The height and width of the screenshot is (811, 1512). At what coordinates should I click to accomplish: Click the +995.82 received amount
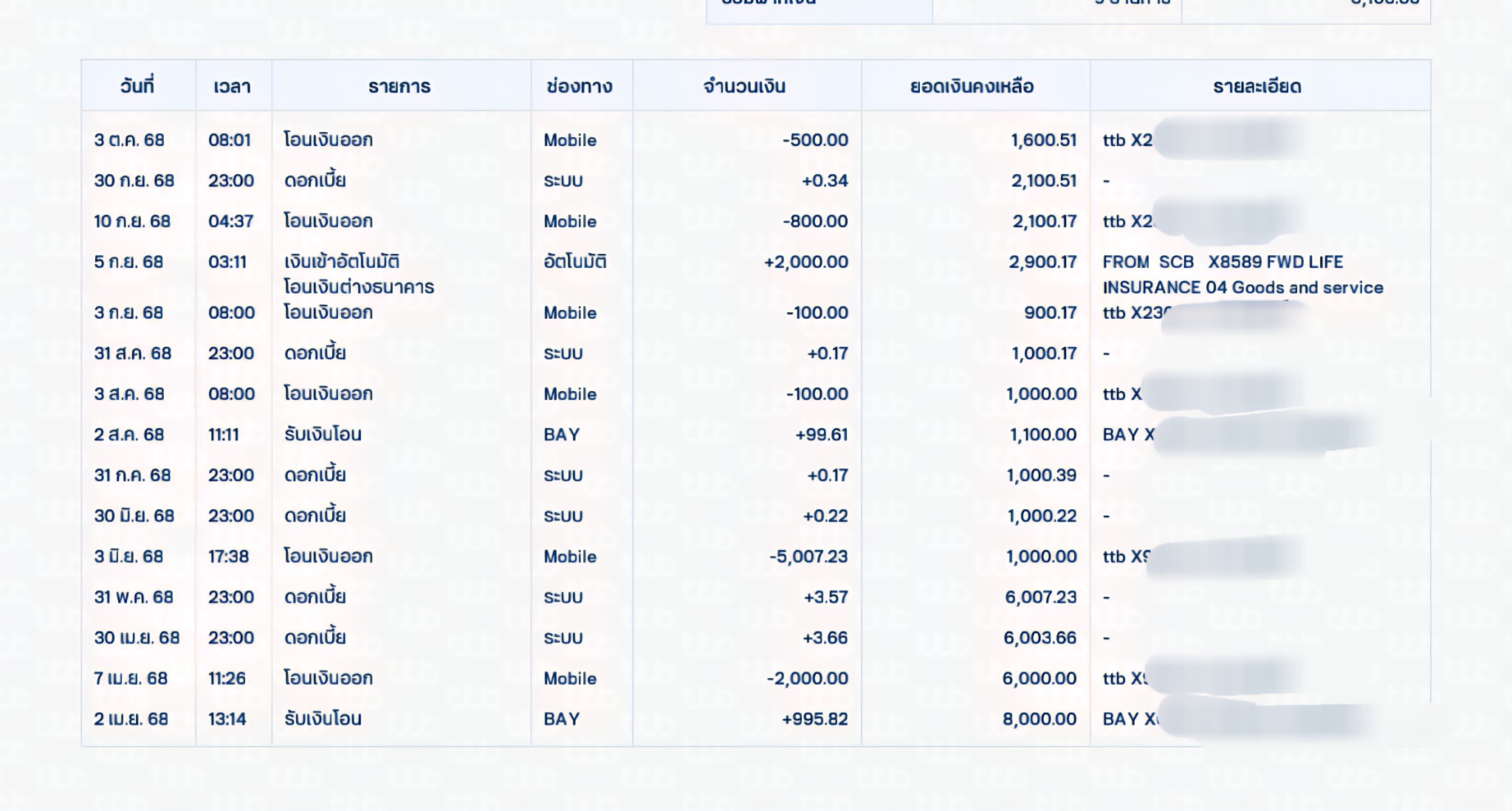tap(814, 719)
